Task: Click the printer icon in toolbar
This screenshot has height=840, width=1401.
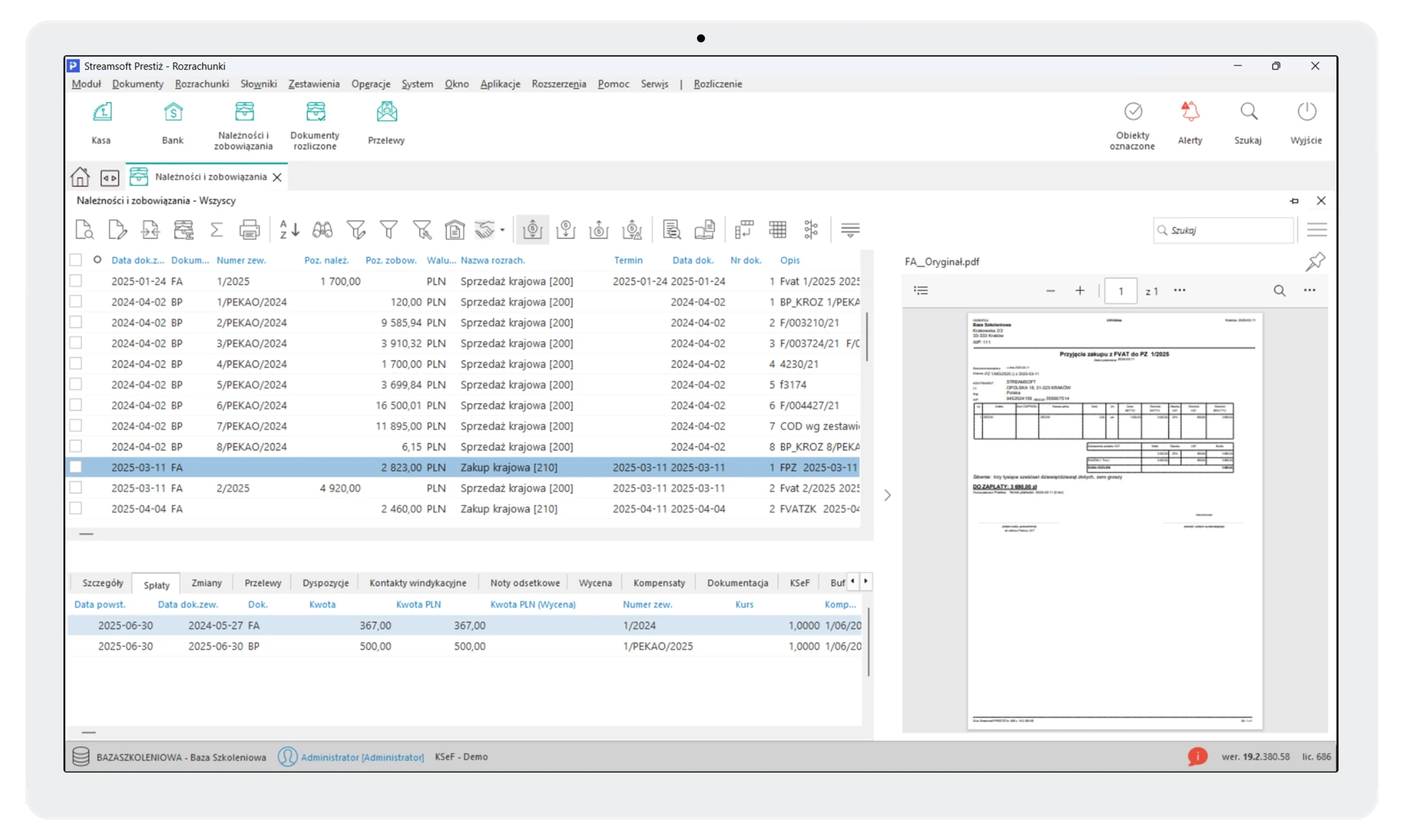Action: (249, 230)
